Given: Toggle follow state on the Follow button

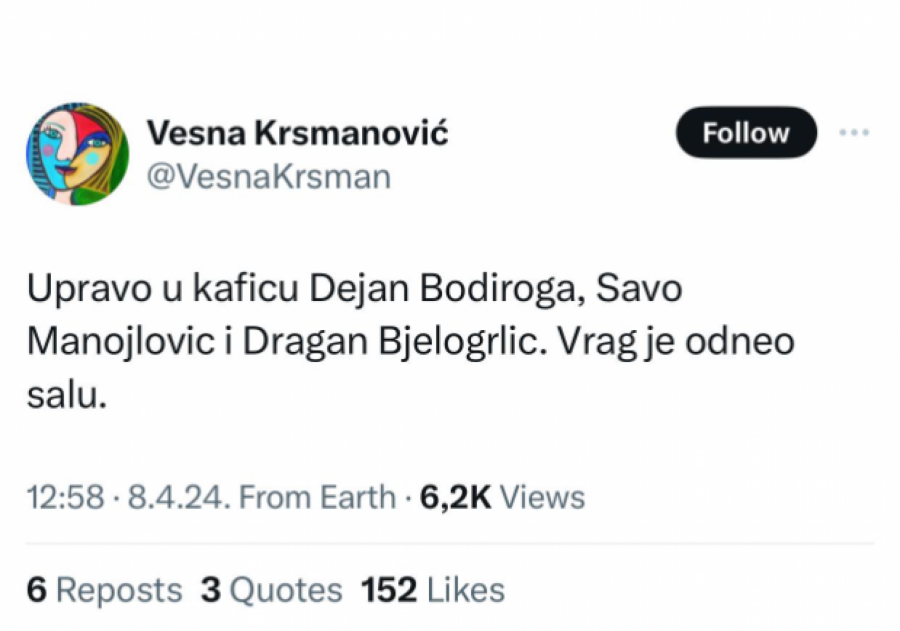Looking at the screenshot, I should click(x=744, y=132).
